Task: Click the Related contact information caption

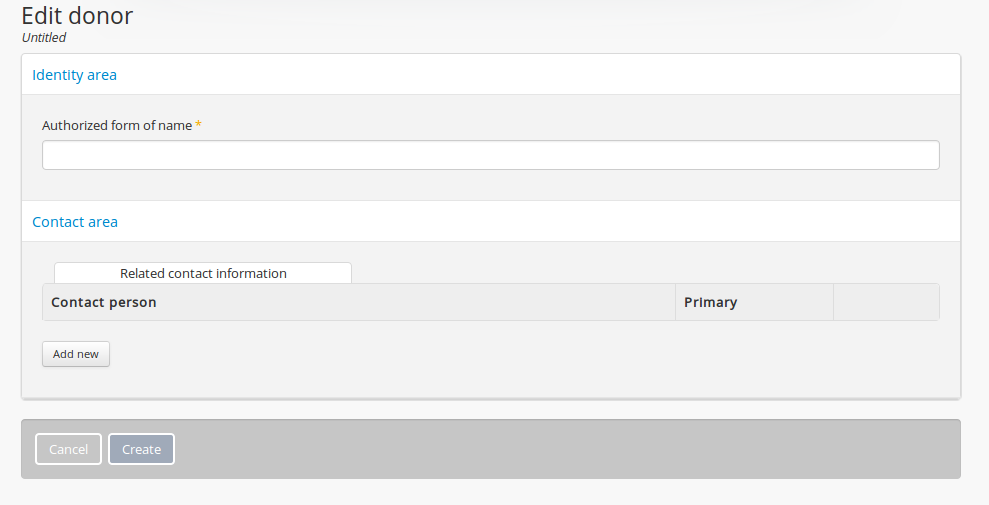Action: point(203,273)
